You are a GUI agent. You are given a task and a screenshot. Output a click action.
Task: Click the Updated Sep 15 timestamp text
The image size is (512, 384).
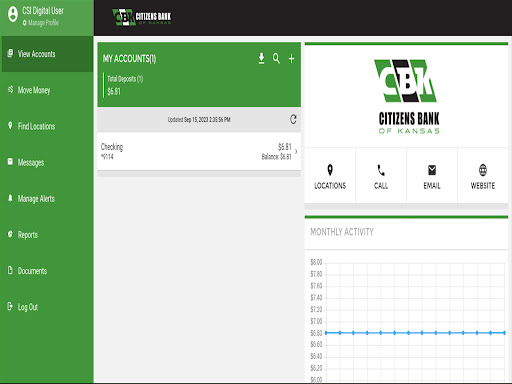tap(199, 120)
